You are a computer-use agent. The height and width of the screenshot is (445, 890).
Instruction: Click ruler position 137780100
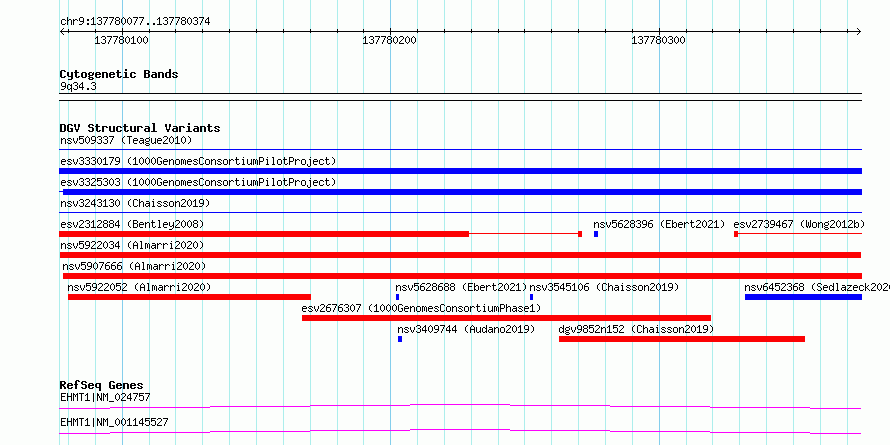click(121, 40)
